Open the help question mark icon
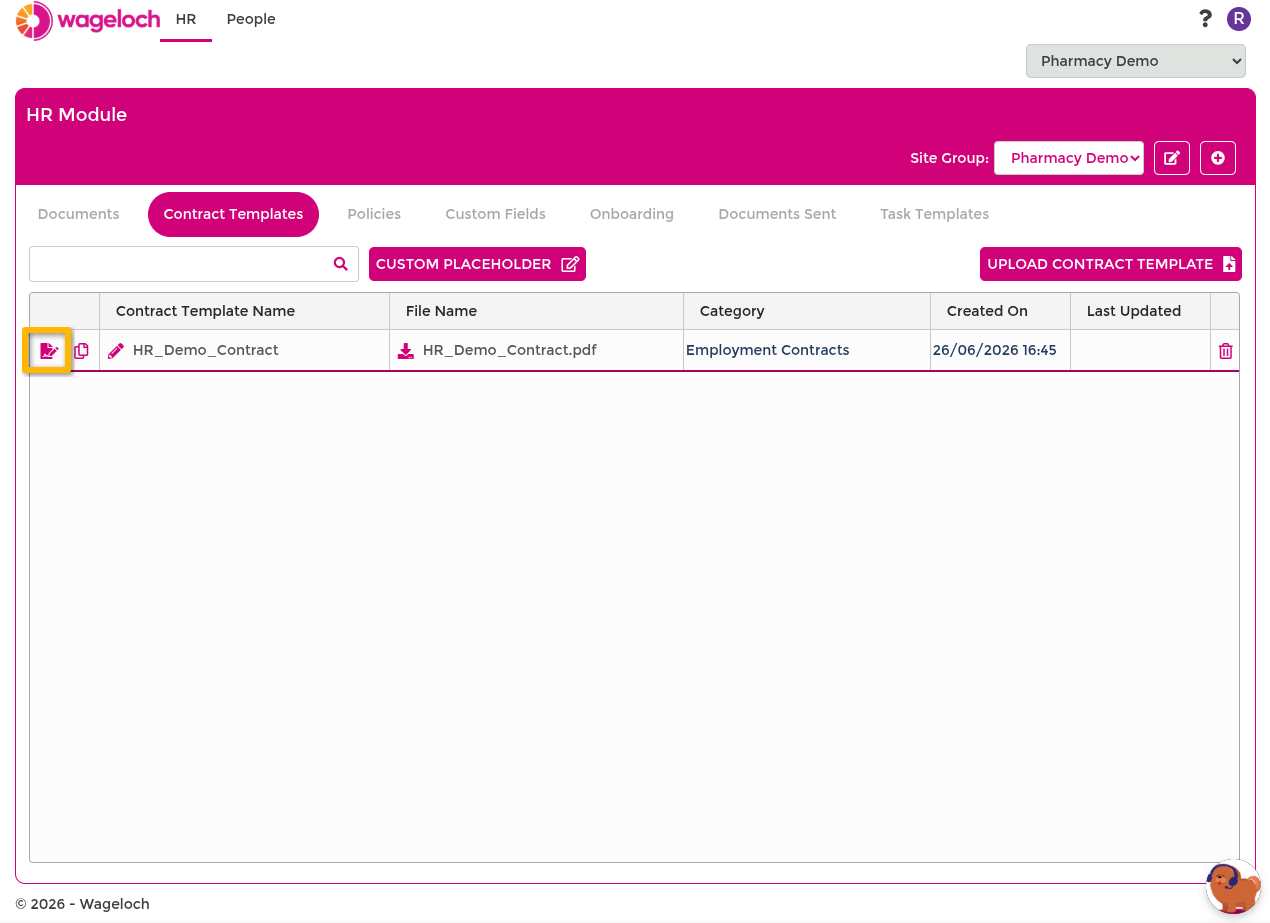This screenshot has width=1270, height=923. 1205,19
